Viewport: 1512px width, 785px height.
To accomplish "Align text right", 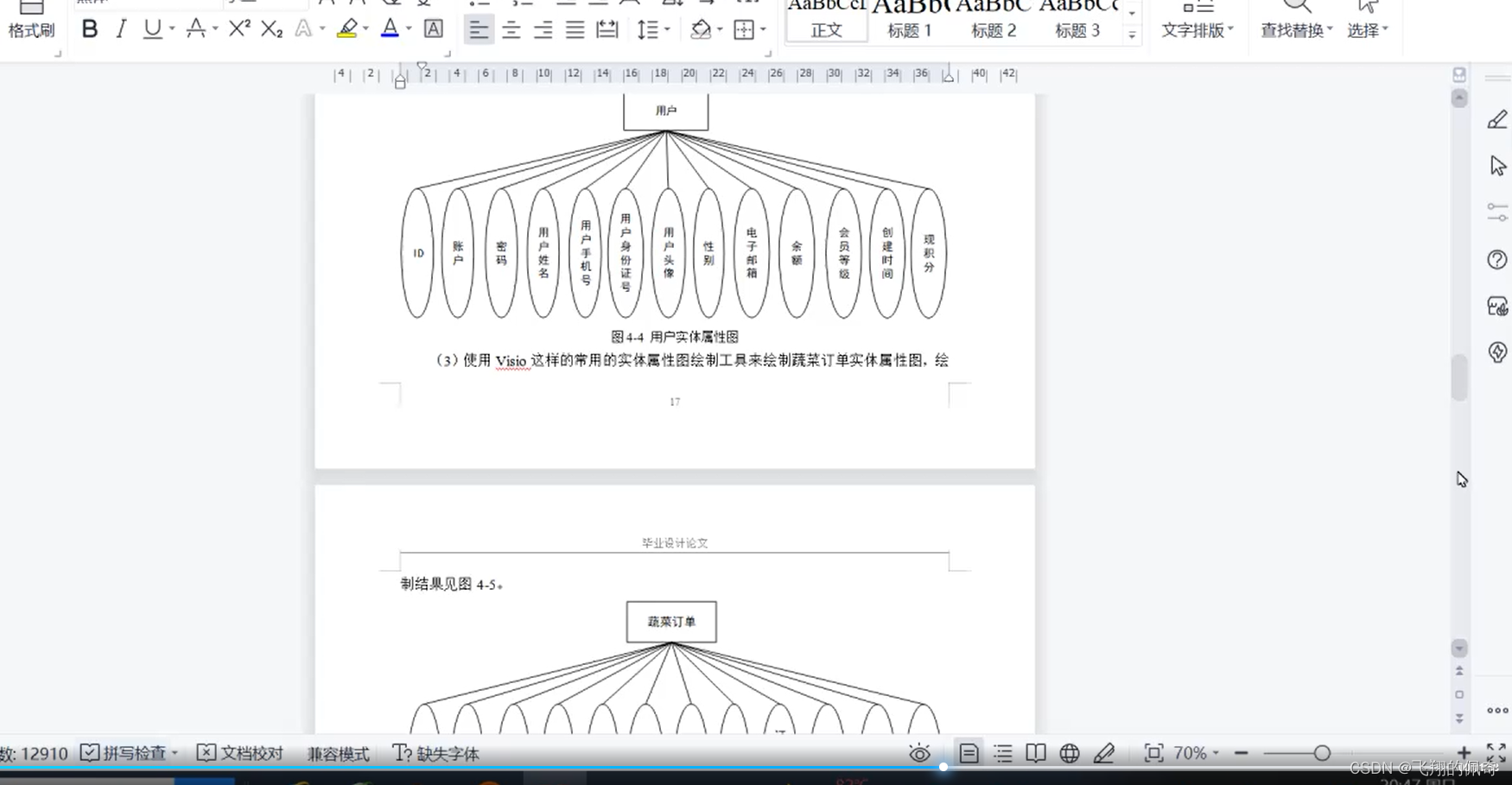I will point(543,30).
